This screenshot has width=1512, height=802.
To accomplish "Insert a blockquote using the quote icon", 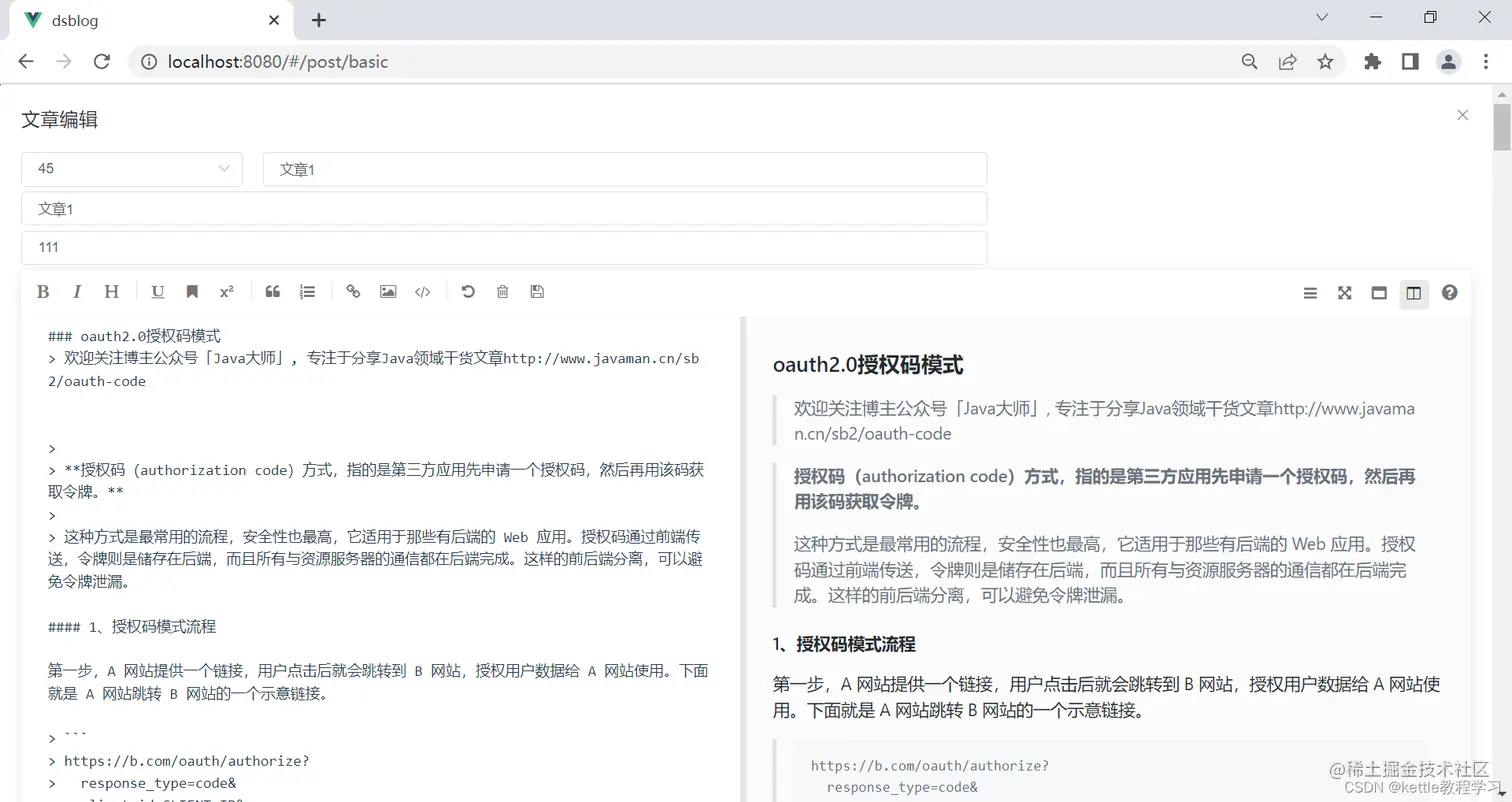I will [x=272, y=291].
